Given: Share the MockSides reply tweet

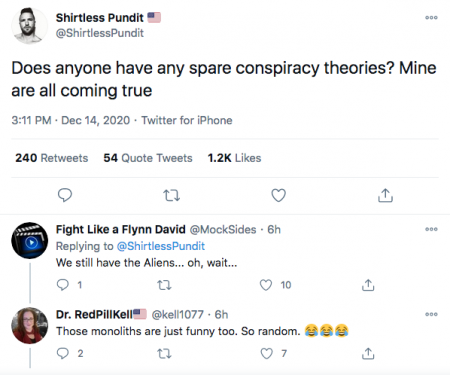Looking at the screenshot, I should (368, 285).
